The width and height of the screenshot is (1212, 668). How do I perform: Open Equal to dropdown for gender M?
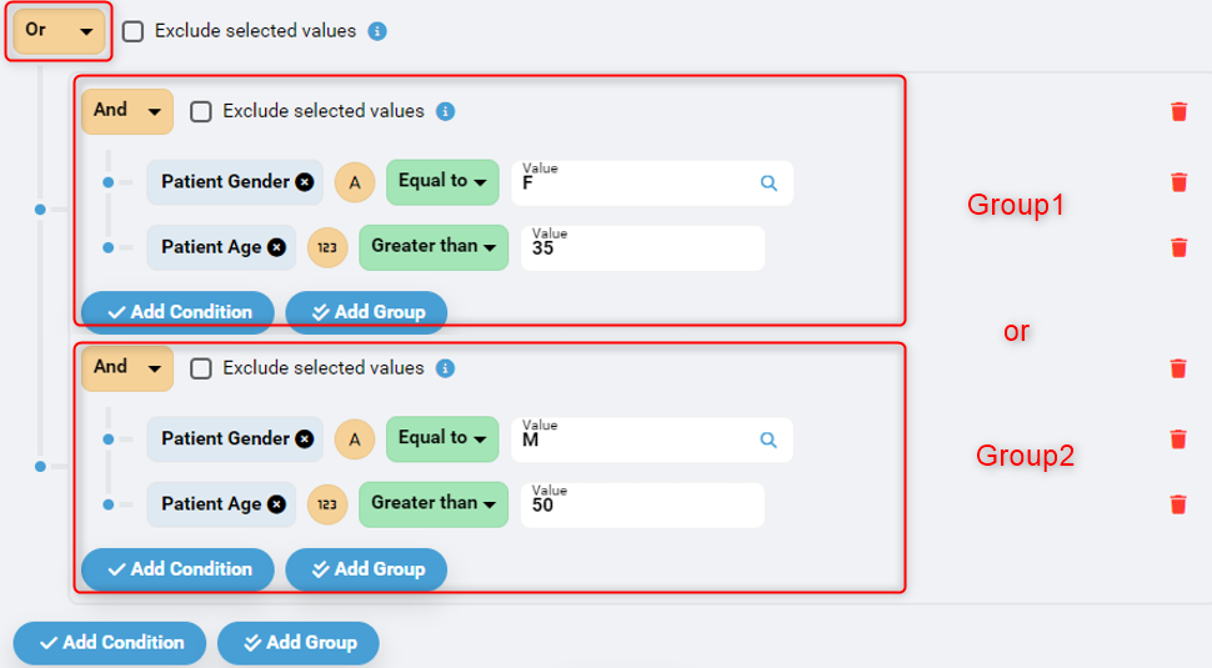point(442,439)
